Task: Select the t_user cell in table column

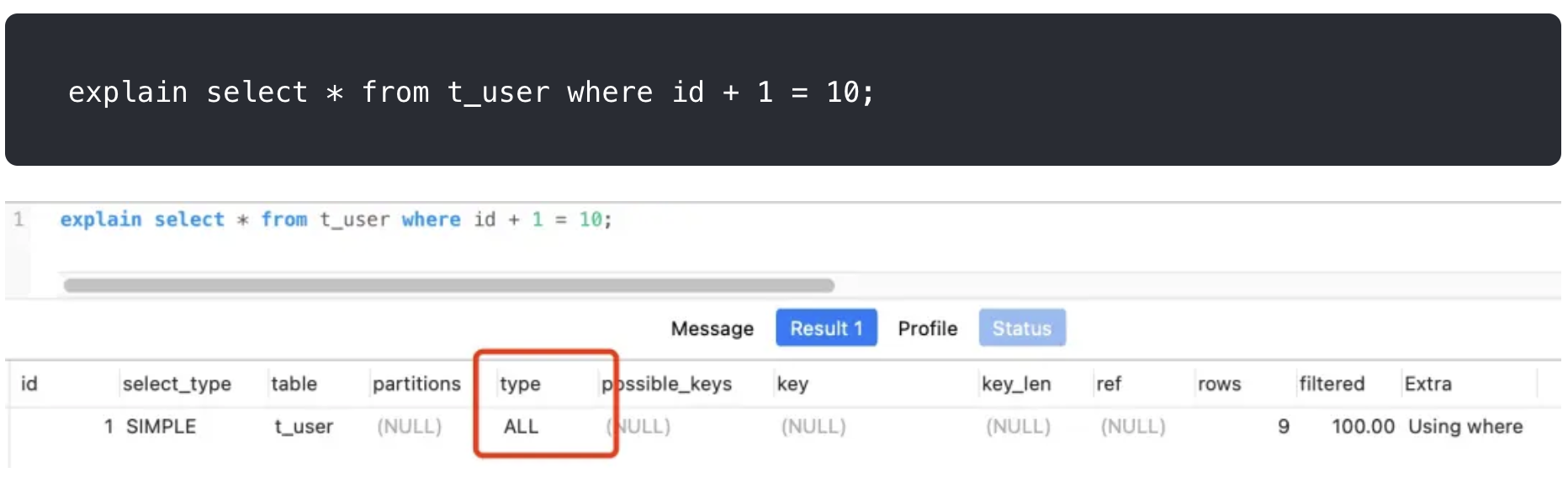Action: pos(304,427)
